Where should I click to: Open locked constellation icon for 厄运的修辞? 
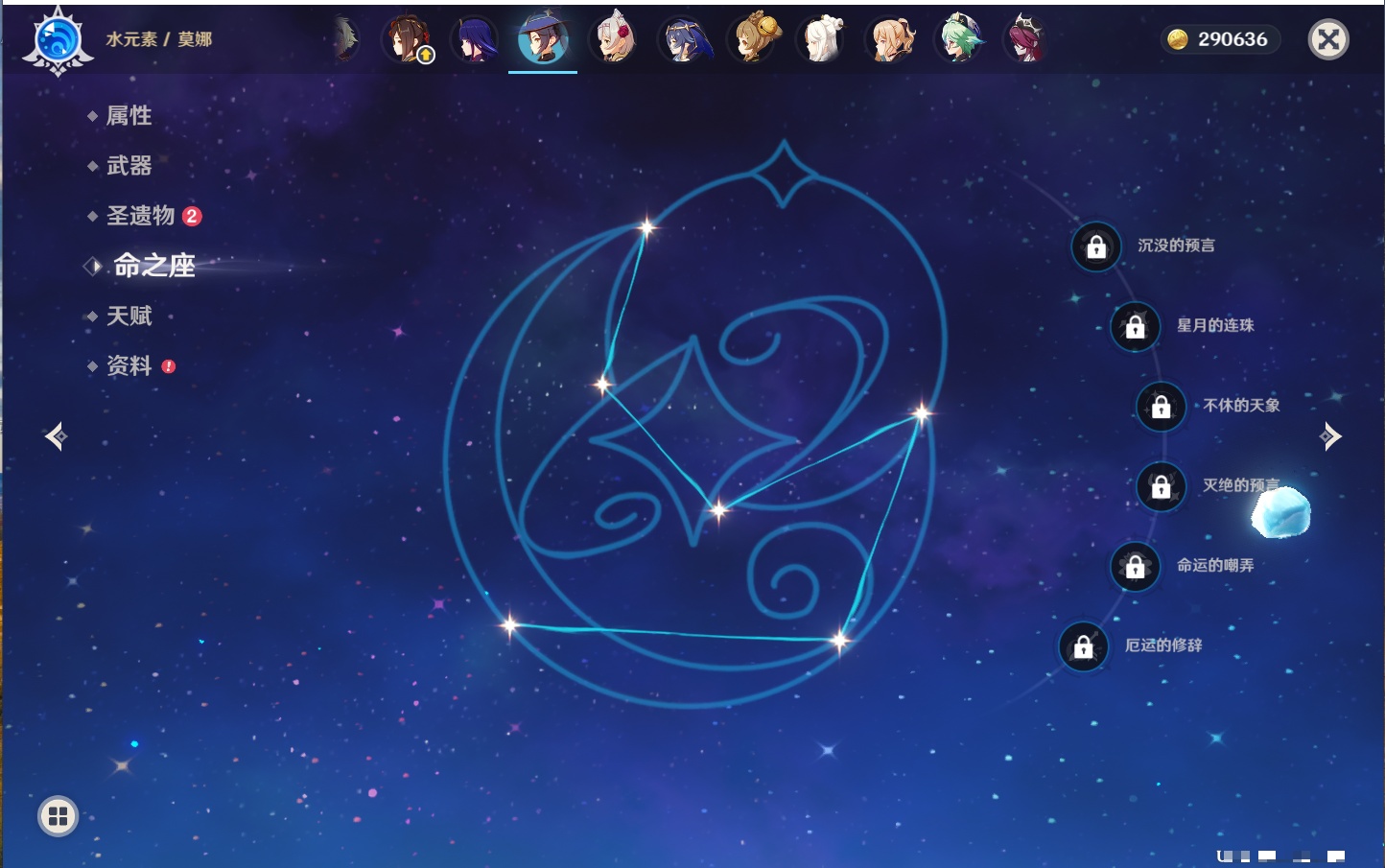1084,646
